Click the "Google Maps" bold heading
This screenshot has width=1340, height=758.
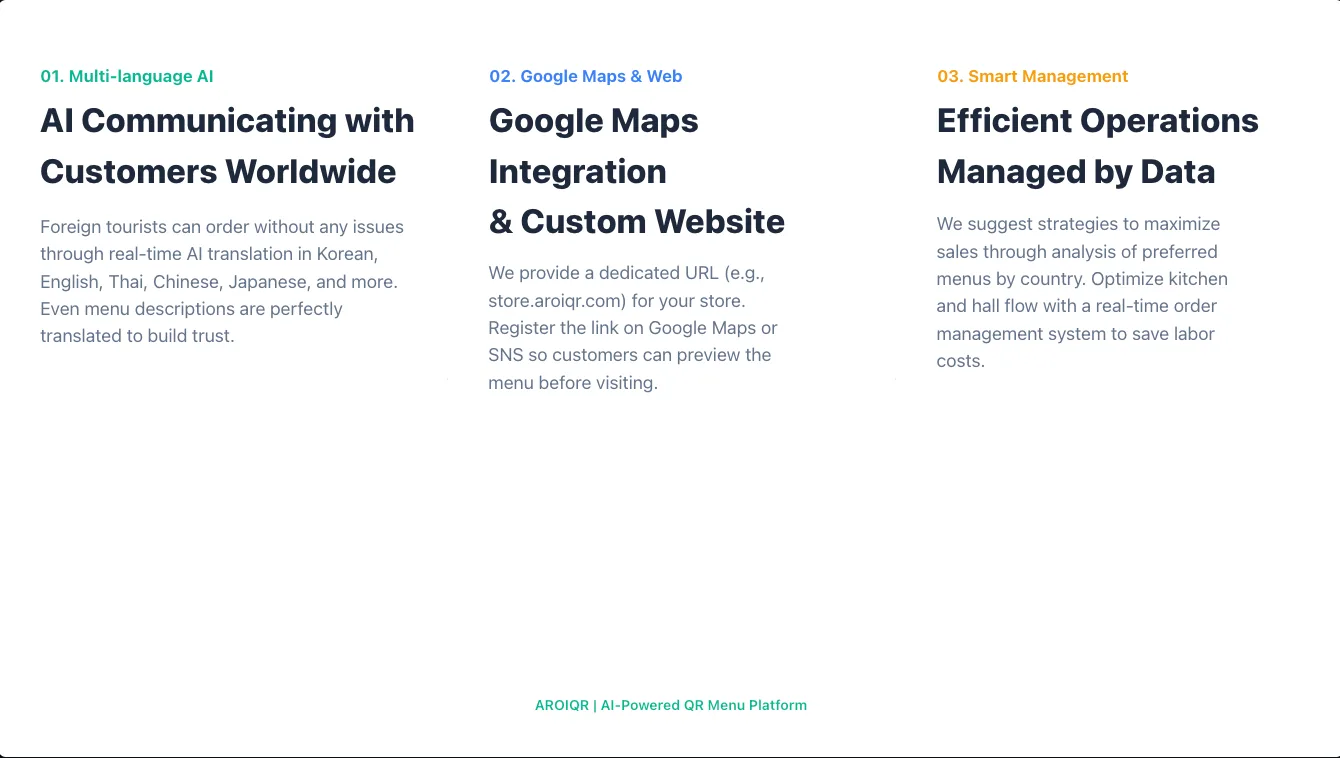(x=593, y=121)
